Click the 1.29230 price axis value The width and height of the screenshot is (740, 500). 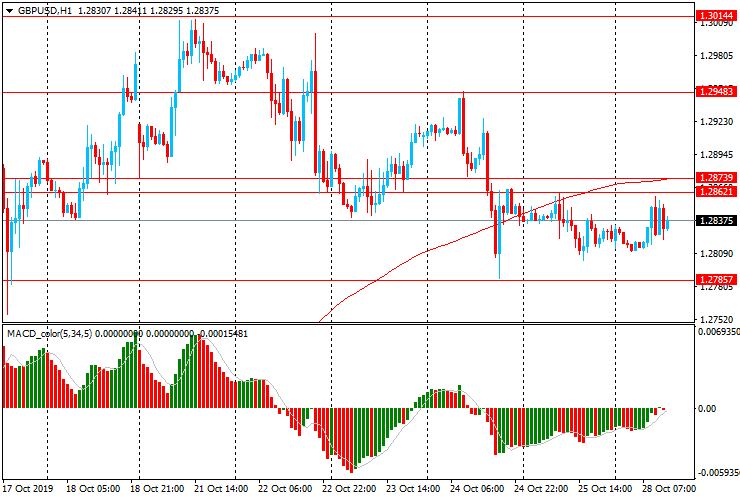pyautogui.click(x=716, y=122)
